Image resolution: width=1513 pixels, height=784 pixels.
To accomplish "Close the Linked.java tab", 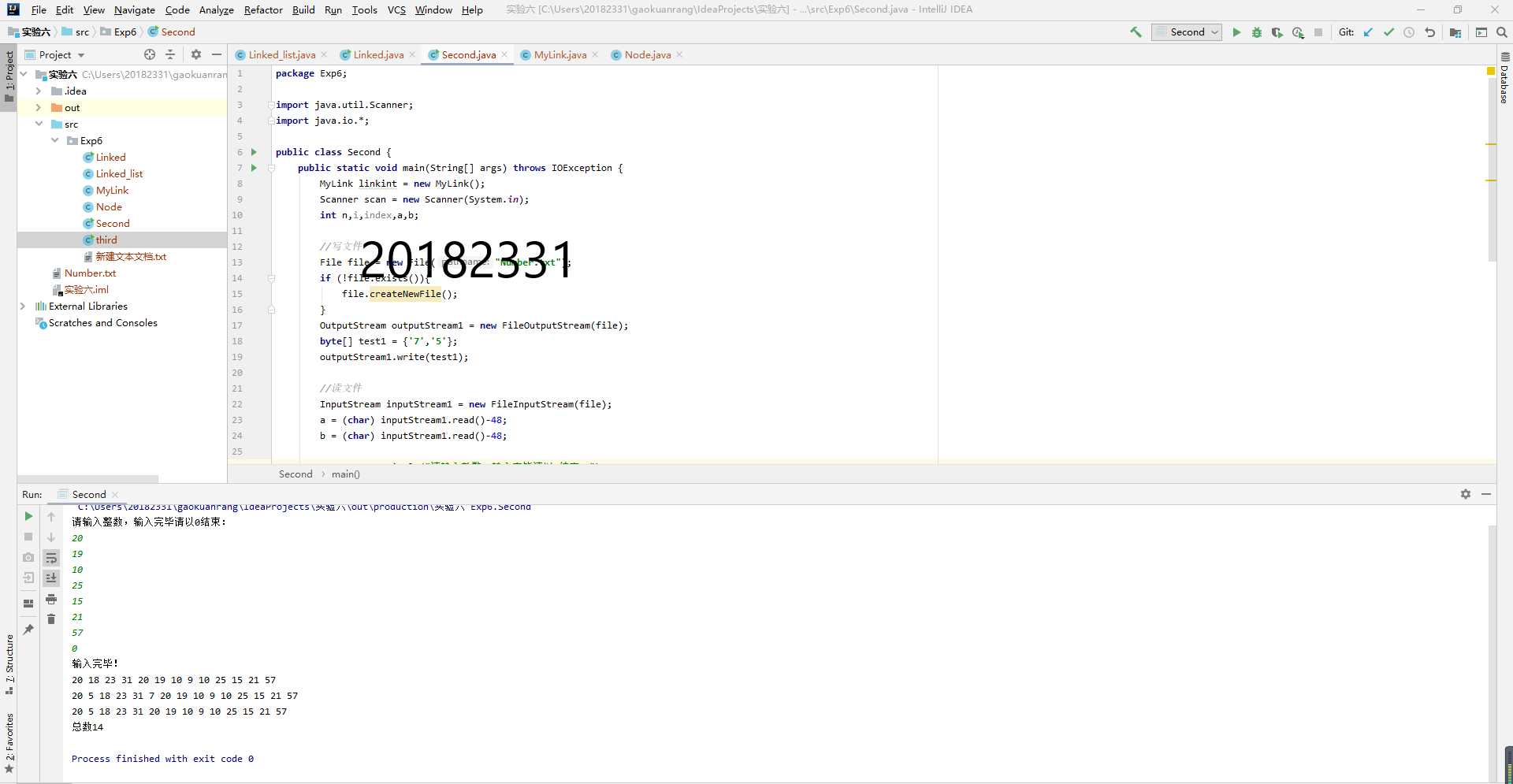I will [412, 54].
